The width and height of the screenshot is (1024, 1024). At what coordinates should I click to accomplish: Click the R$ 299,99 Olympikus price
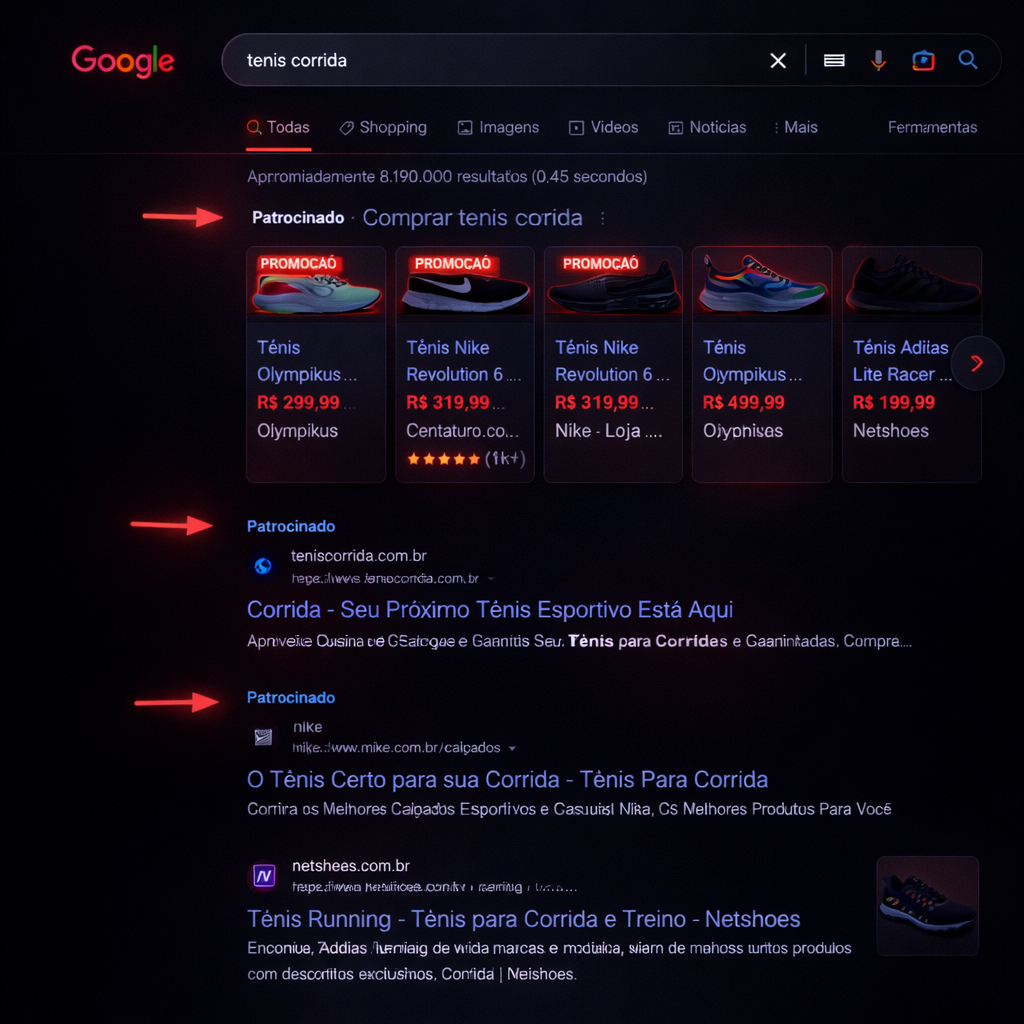click(298, 402)
